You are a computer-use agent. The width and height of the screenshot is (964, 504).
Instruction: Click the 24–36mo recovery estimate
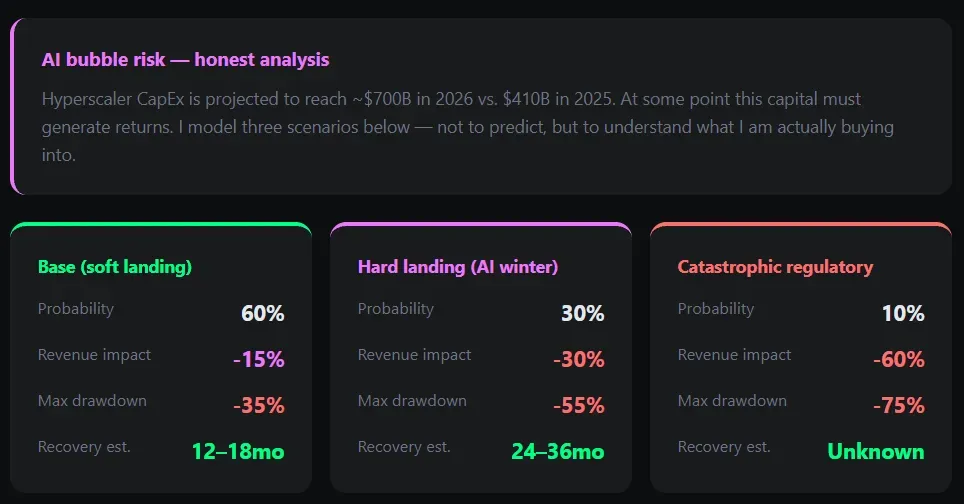pos(558,451)
